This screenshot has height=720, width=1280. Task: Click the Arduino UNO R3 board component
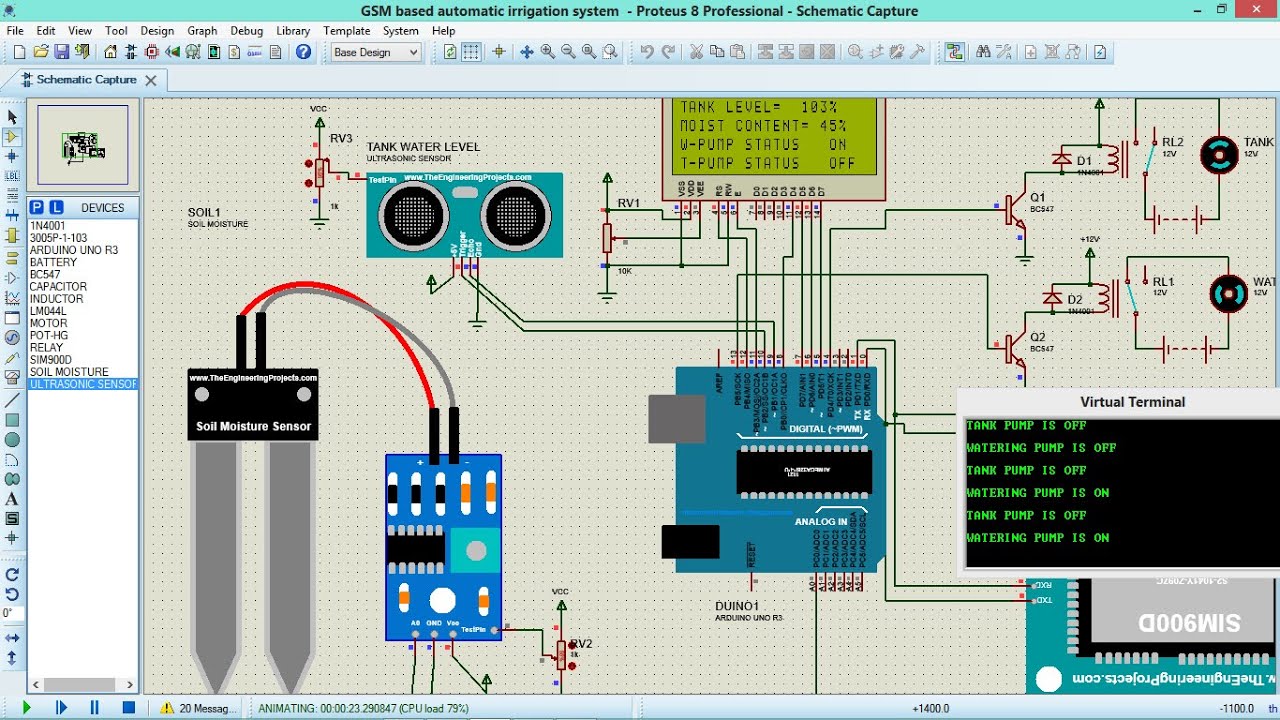point(781,470)
